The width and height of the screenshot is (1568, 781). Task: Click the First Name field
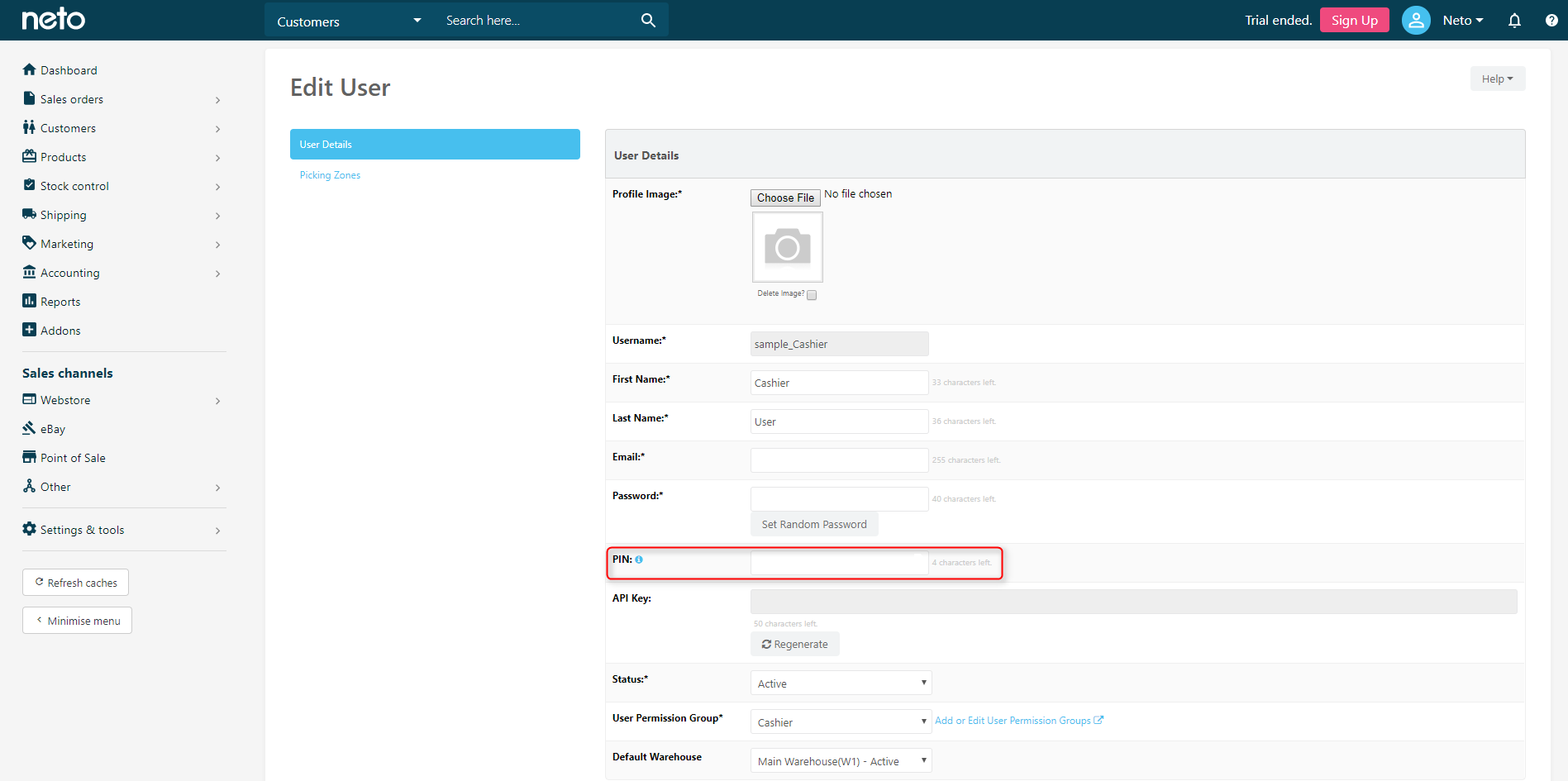point(840,383)
